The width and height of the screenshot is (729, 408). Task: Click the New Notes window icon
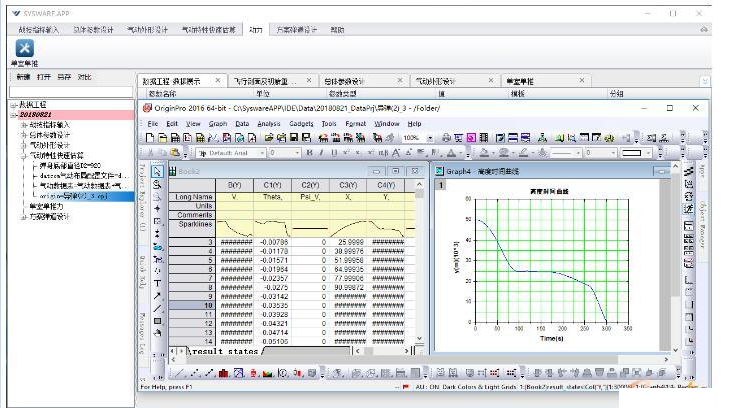point(252,138)
